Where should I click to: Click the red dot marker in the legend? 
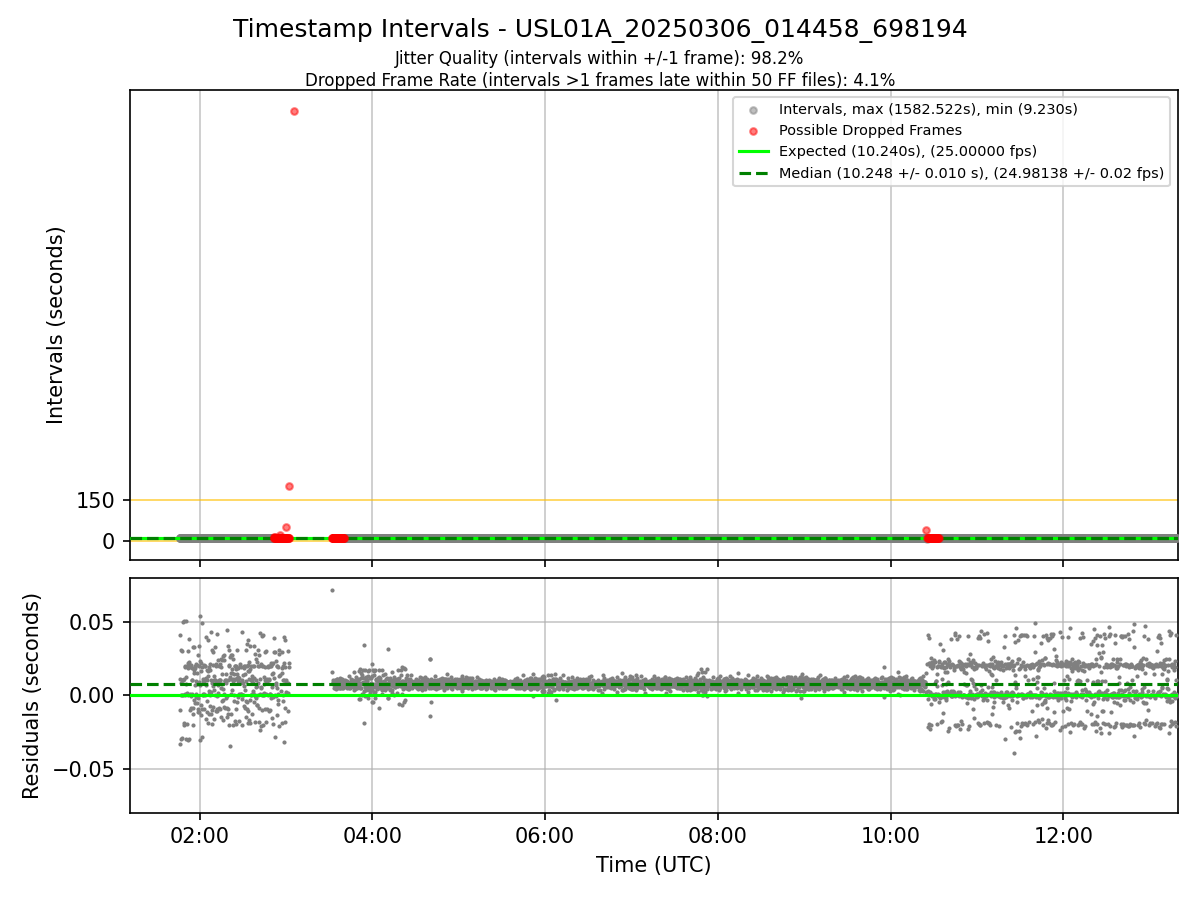pos(754,131)
